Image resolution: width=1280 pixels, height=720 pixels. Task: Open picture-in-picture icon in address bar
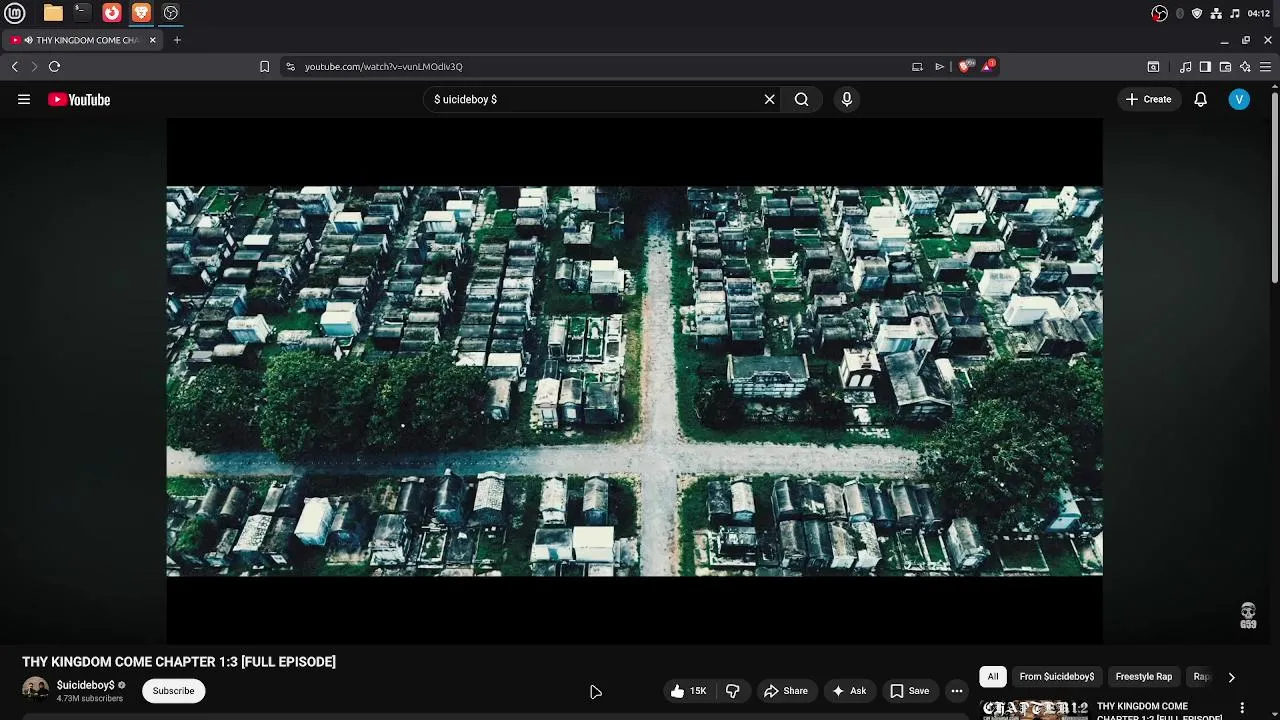[917, 66]
